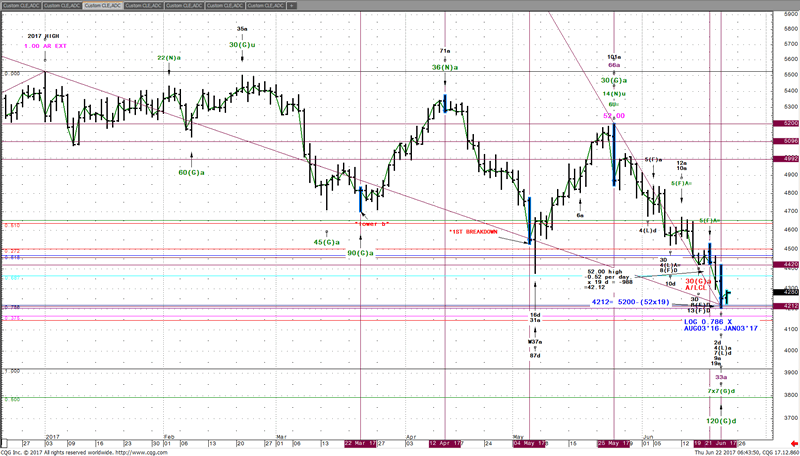Click the '2017 HIGH' annotation
Image resolution: width=800 pixels, height=456 pixels.
coord(44,37)
